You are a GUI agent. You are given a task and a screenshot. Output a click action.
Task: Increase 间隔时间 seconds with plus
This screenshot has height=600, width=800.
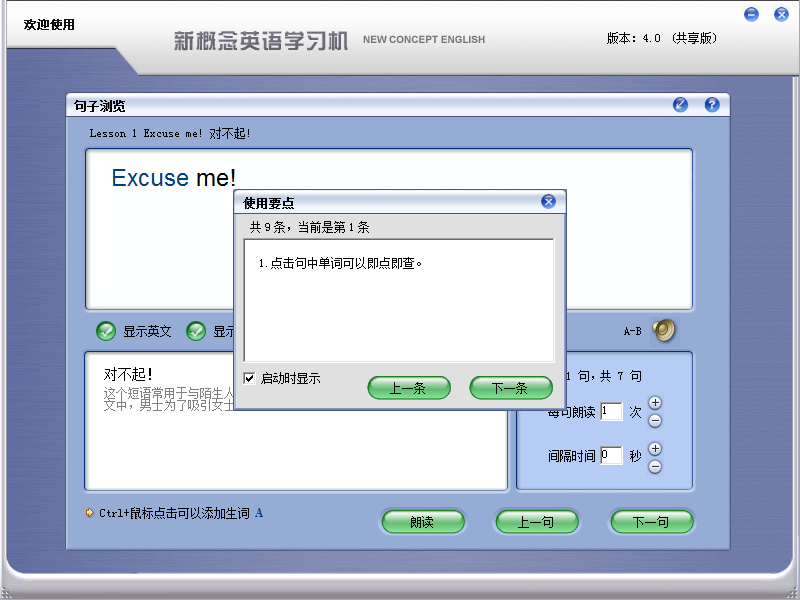(x=655, y=448)
